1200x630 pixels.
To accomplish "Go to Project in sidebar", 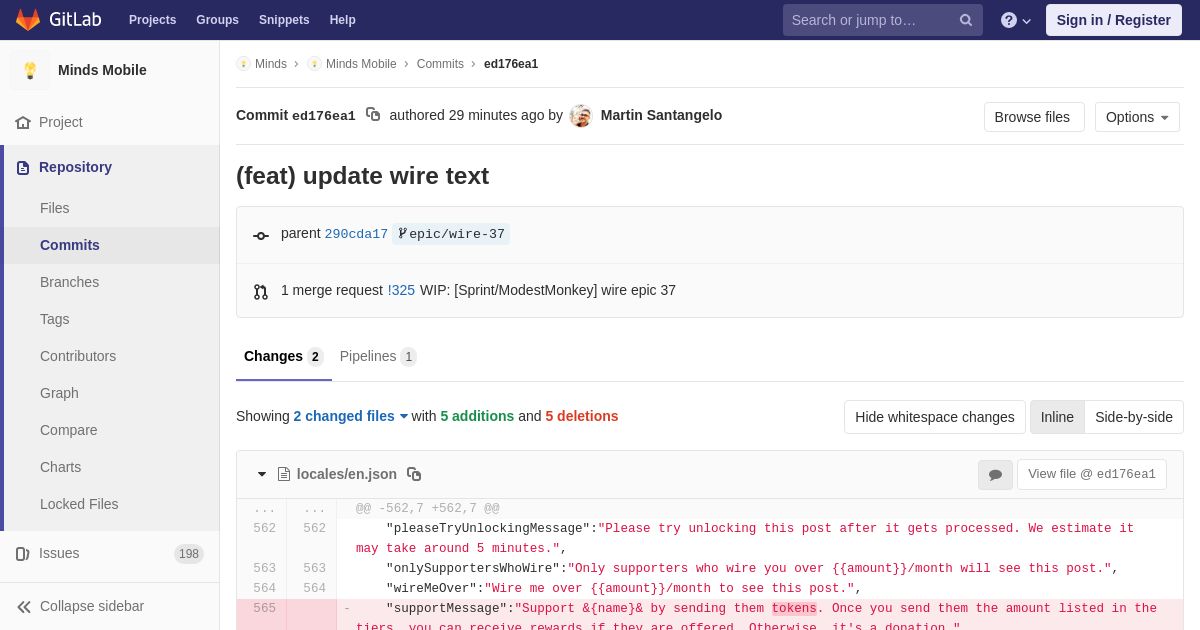I will [110, 122].
